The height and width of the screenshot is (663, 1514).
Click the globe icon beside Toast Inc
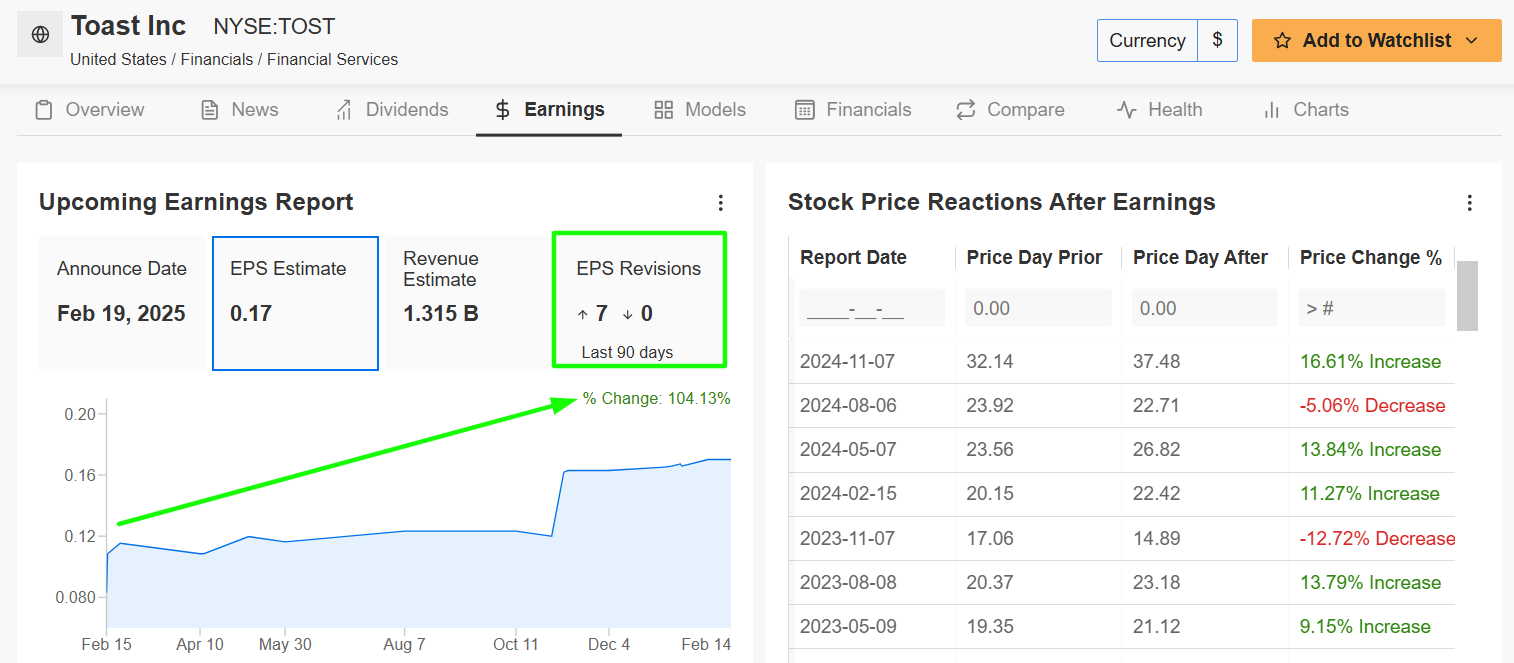(40, 35)
